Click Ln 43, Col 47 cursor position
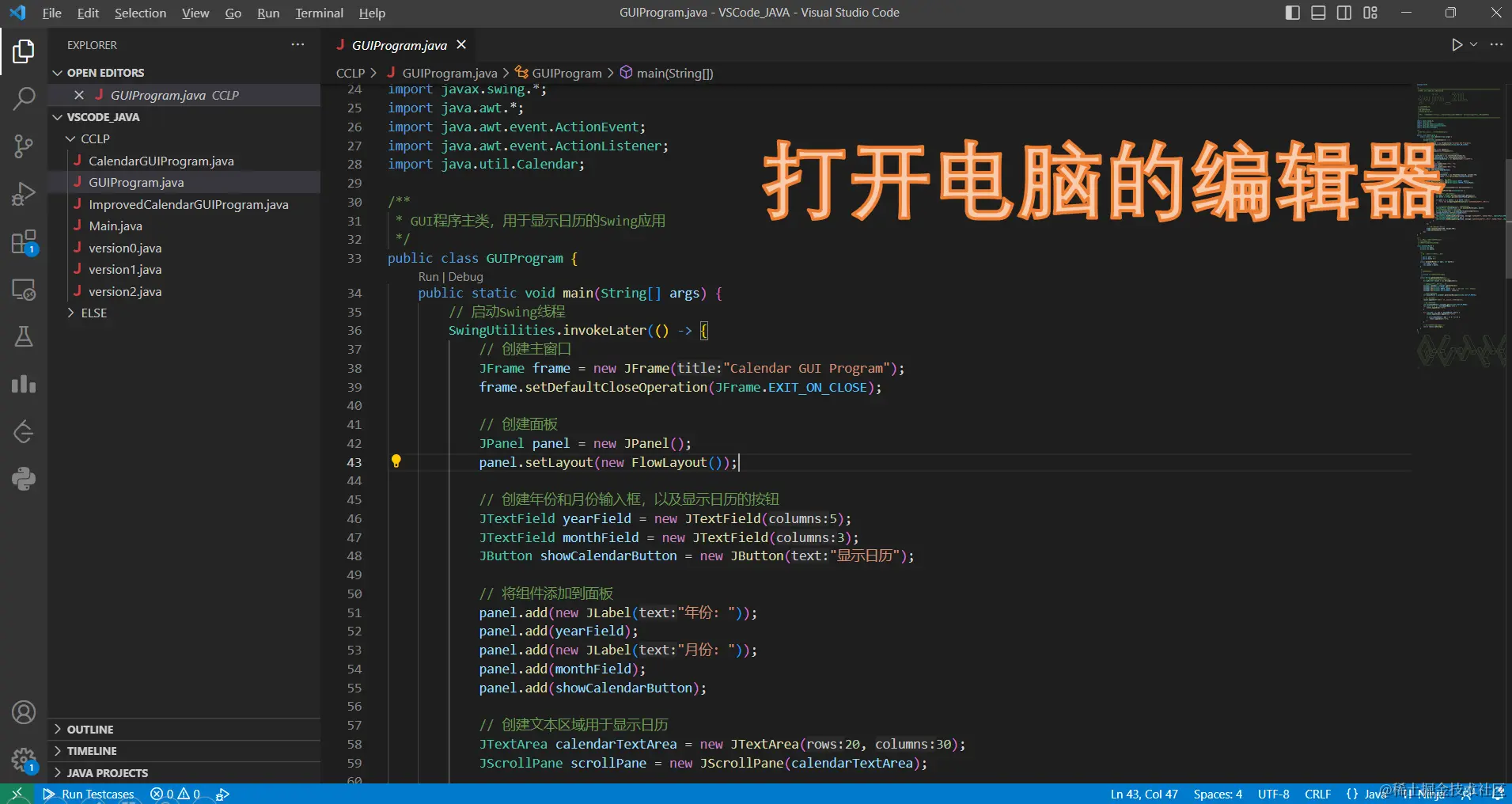The height and width of the screenshot is (804, 1512). [x=1144, y=794]
